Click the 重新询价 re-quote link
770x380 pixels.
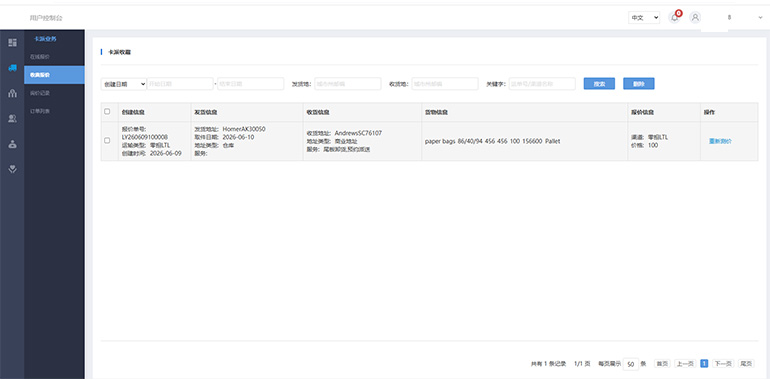coord(720,141)
